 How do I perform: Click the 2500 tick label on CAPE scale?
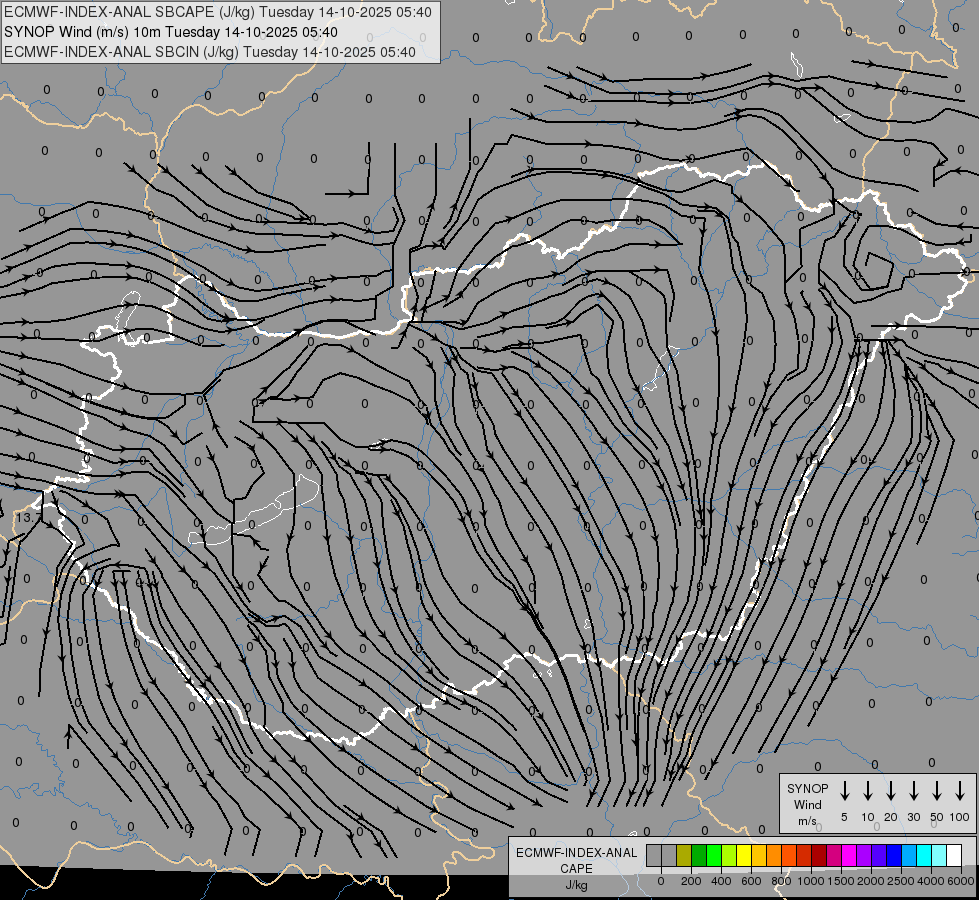point(901,881)
